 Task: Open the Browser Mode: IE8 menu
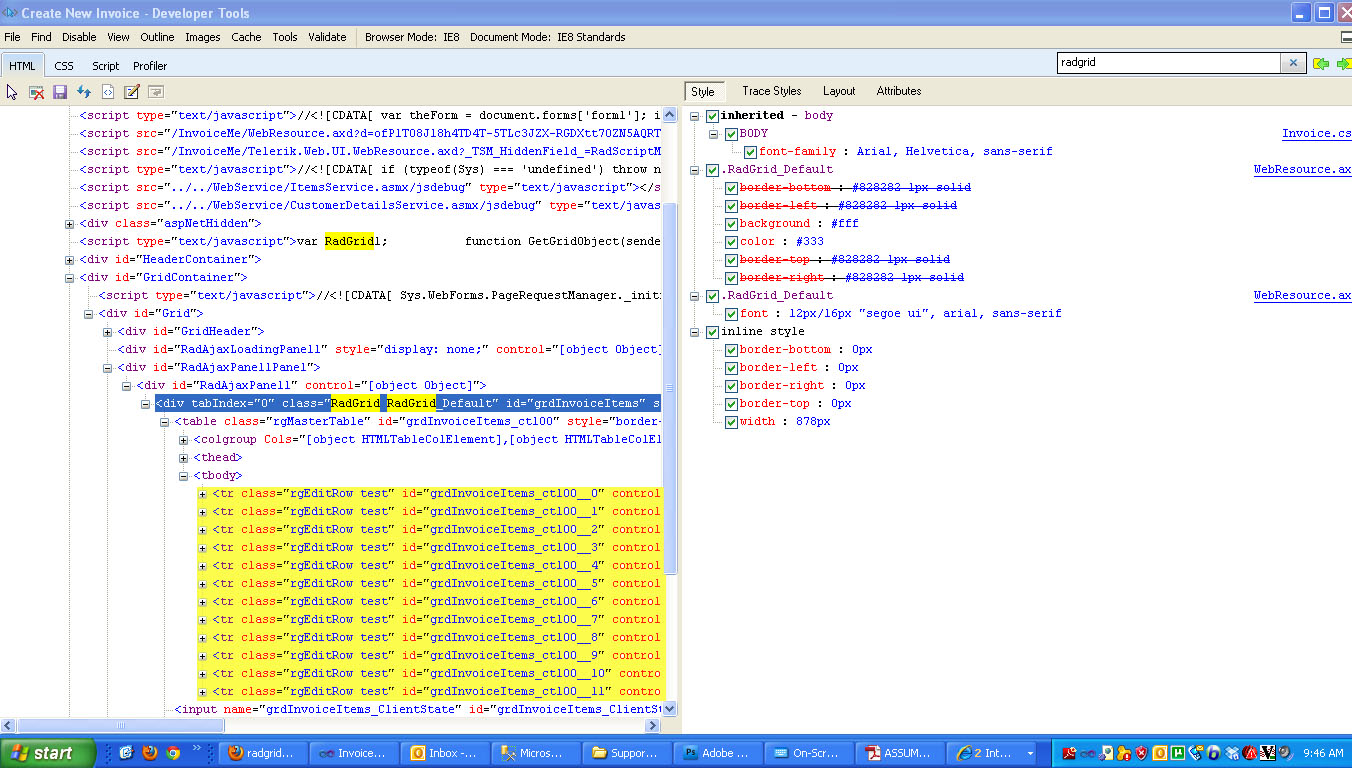[412, 37]
